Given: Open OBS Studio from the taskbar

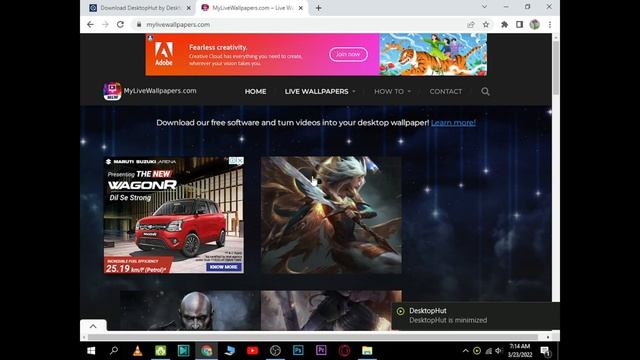Looking at the screenshot, I should tap(275, 351).
